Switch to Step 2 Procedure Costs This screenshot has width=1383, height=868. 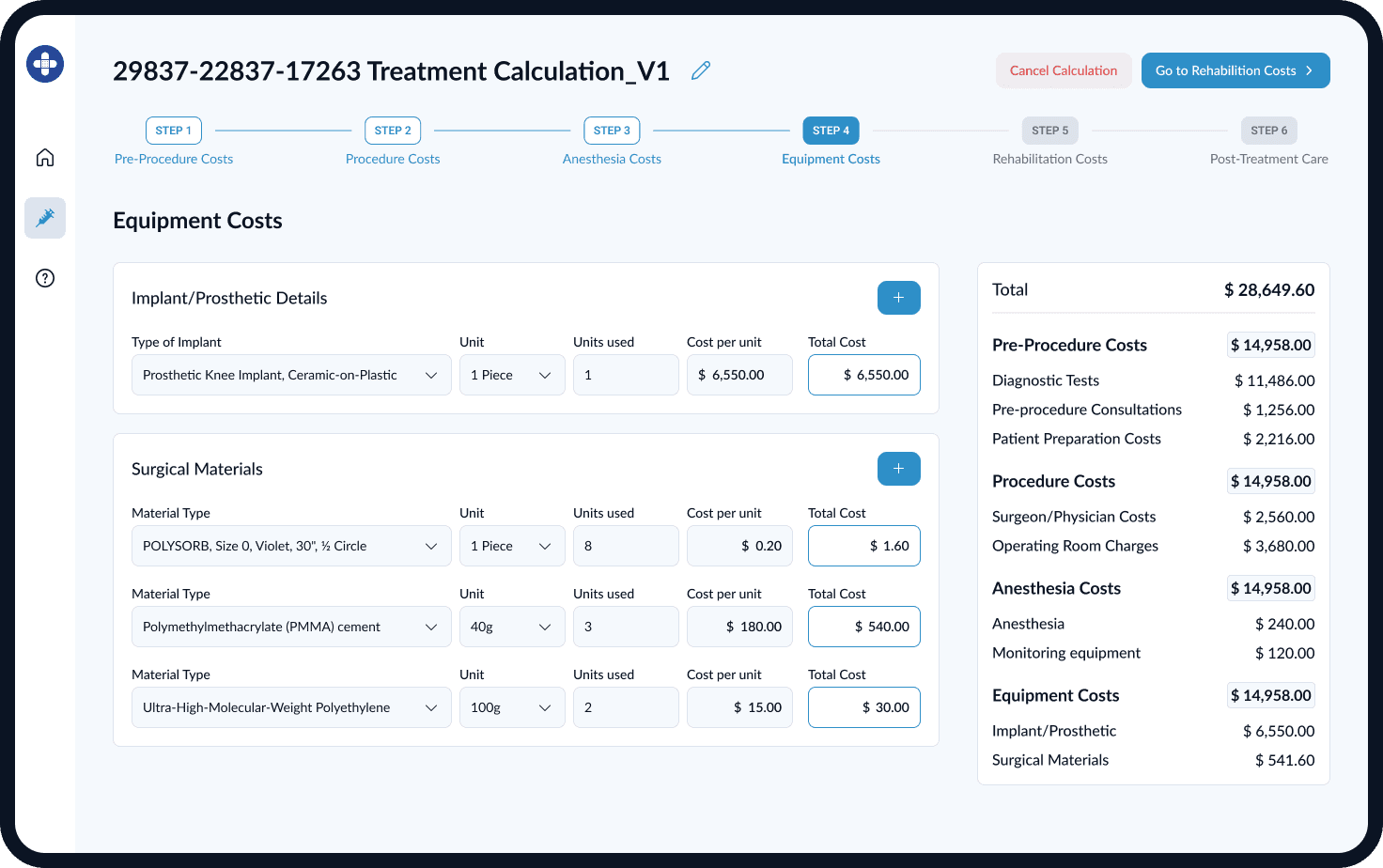tap(393, 159)
